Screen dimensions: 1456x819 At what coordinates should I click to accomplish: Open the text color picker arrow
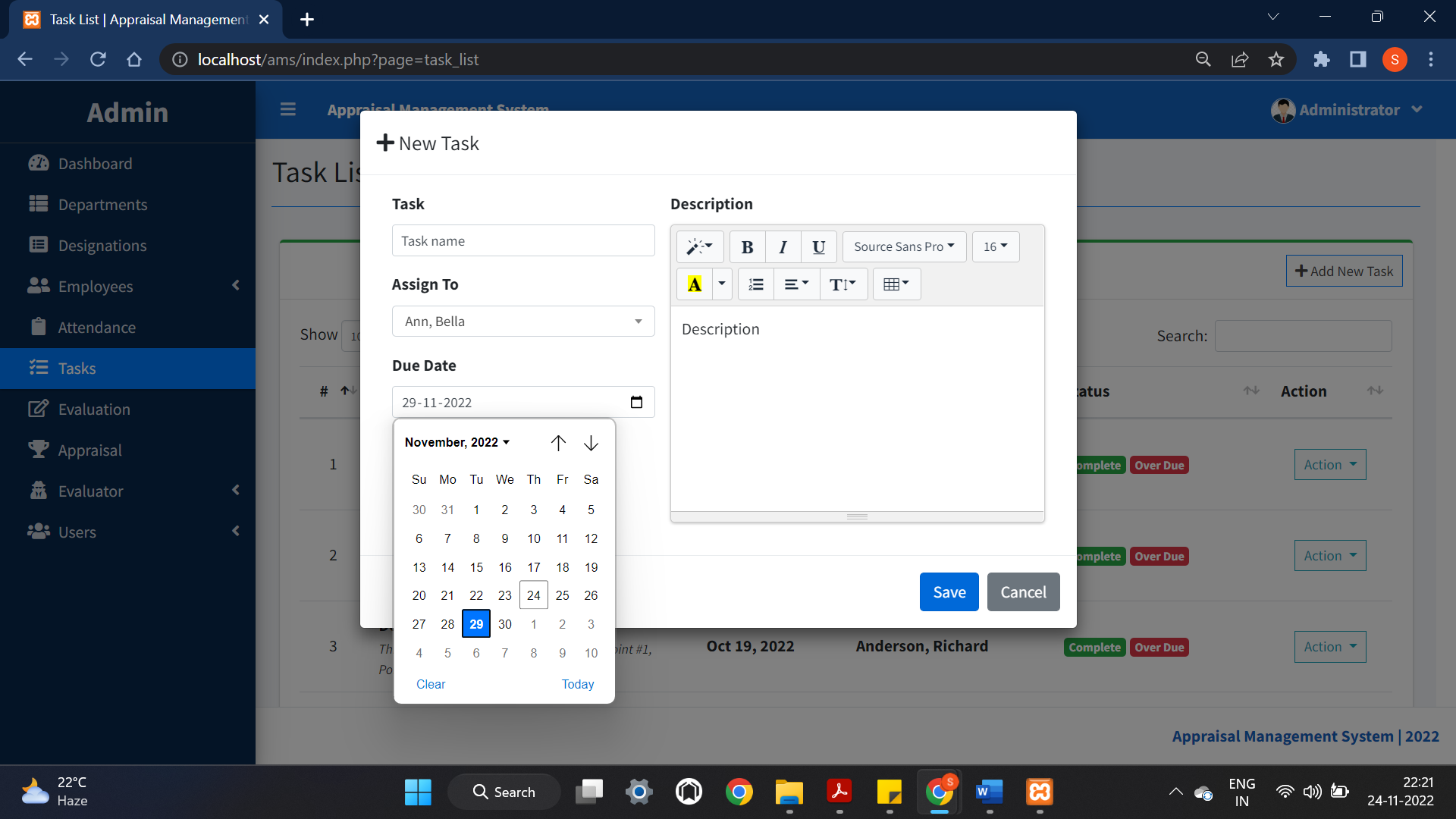click(x=720, y=284)
